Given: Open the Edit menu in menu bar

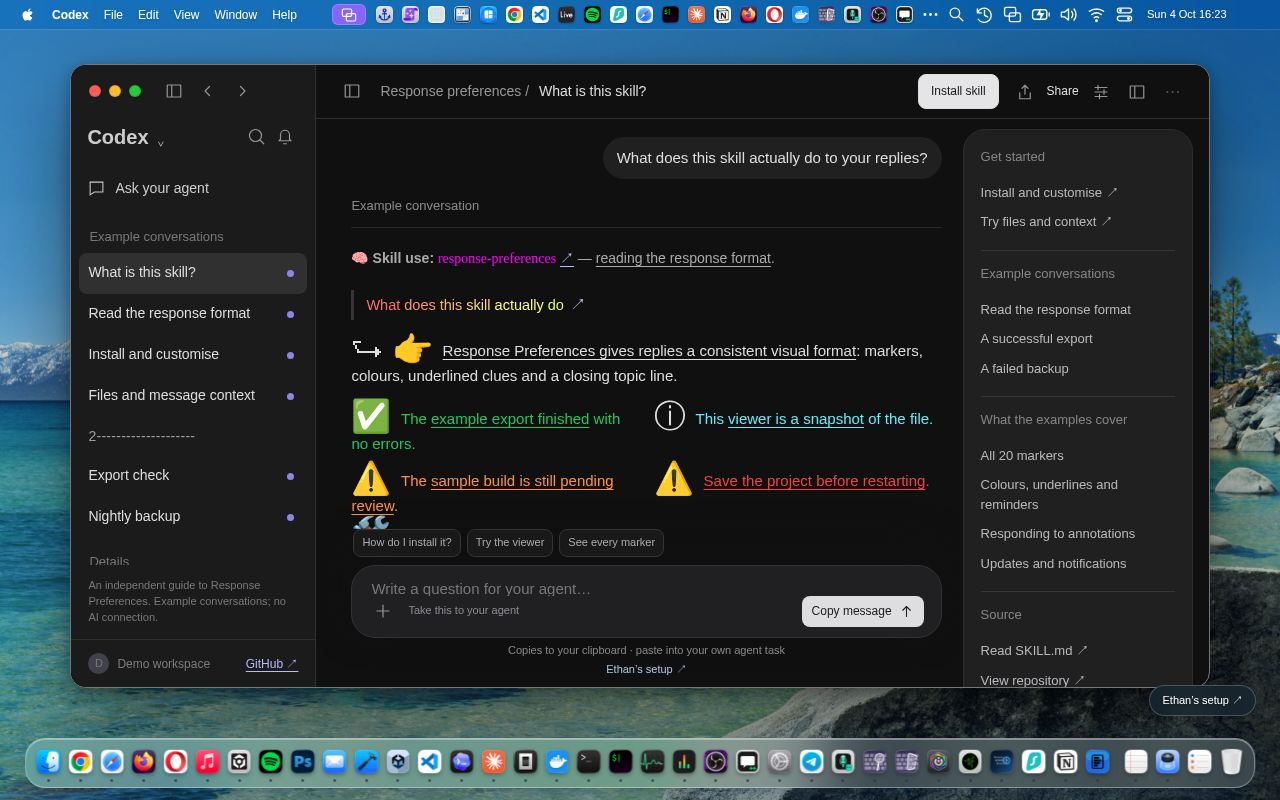Looking at the screenshot, I should coord(148,14).
